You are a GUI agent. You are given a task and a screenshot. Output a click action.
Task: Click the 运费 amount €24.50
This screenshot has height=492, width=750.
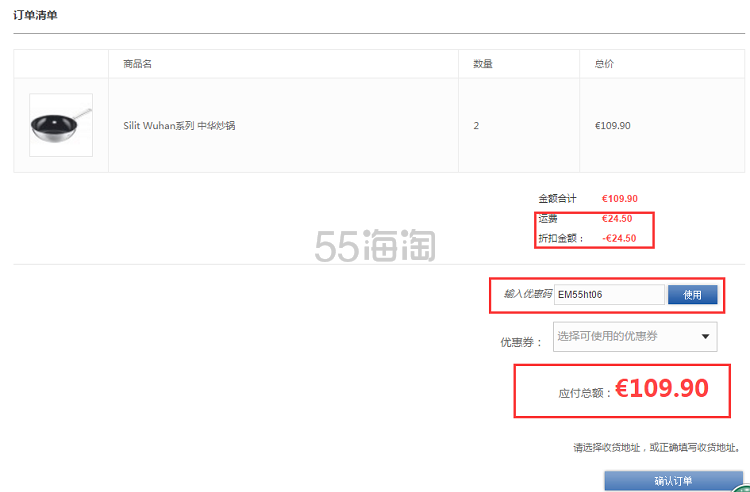617,219
